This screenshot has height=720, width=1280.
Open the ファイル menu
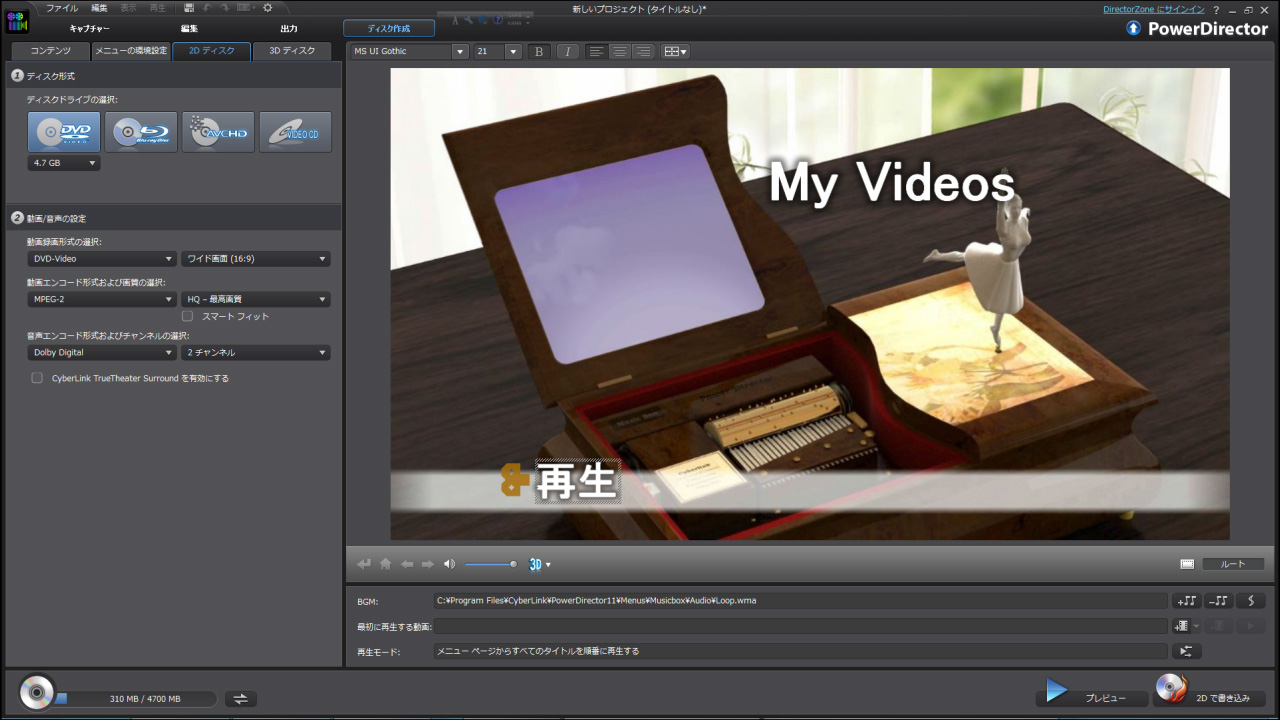(62, 8)
